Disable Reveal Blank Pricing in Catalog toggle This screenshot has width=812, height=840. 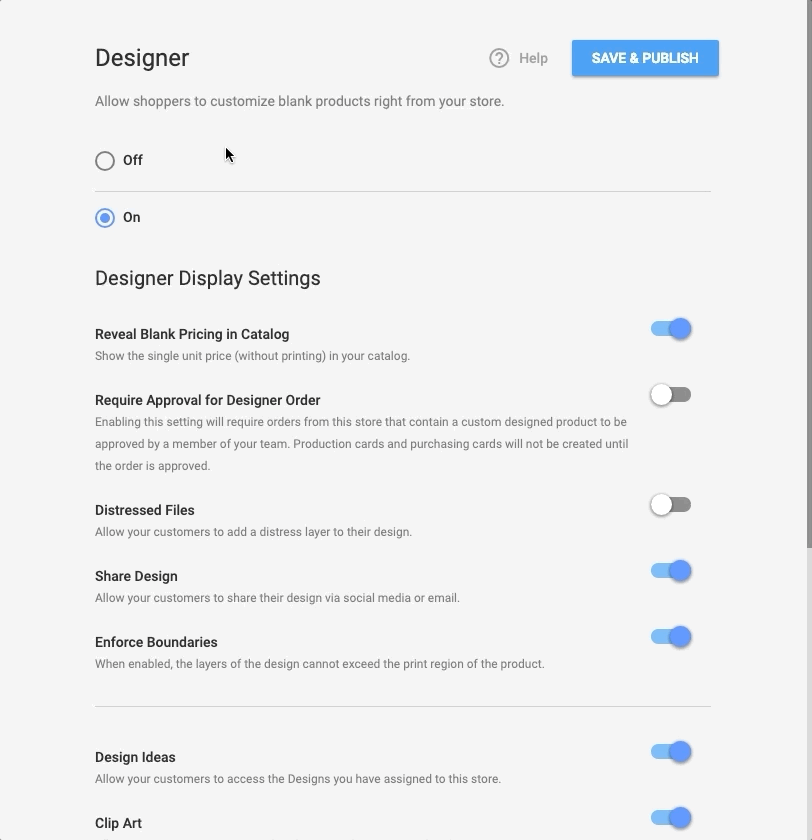pos(671,329)
